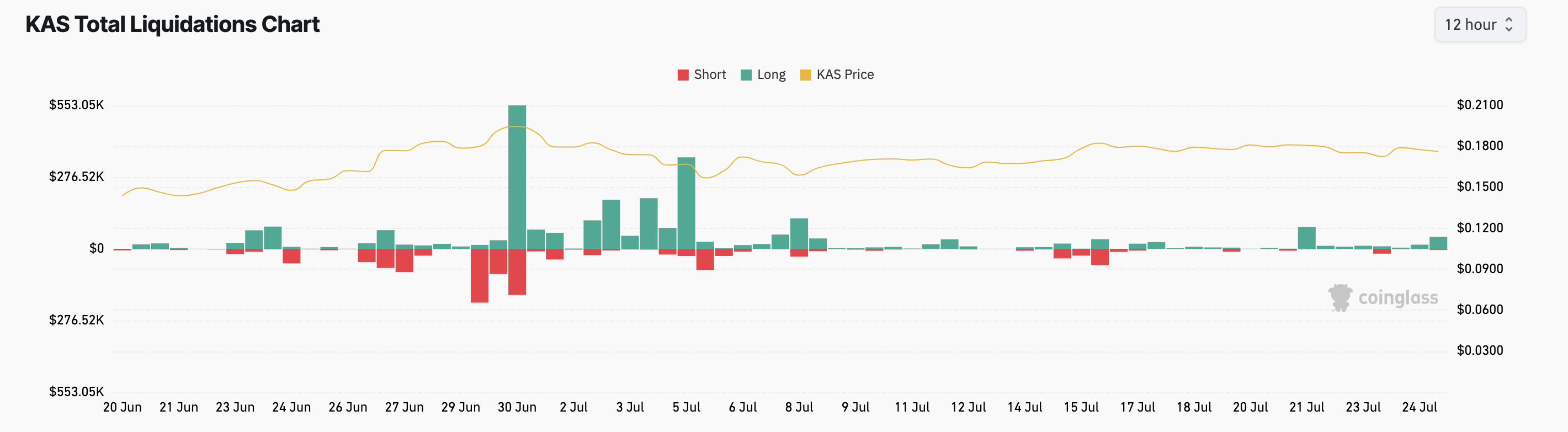Toggle the Short series legend label
This screenshot has width=1568, height=432.
click(x=709, y=74)
